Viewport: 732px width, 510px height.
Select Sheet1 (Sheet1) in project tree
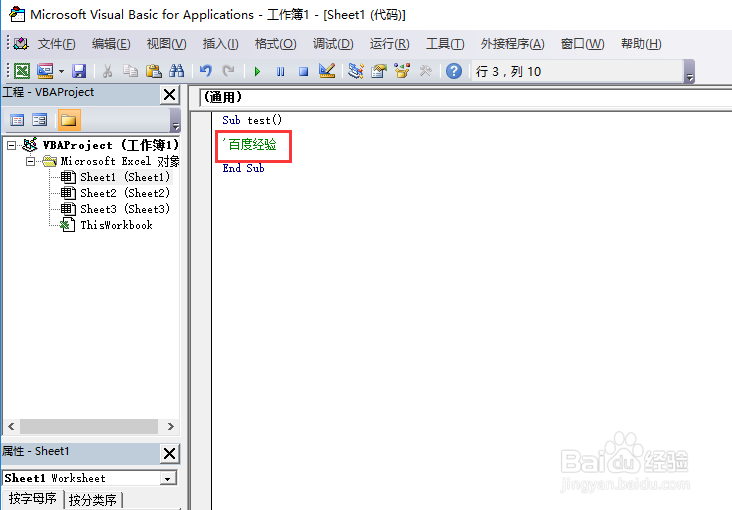[125, 177]
